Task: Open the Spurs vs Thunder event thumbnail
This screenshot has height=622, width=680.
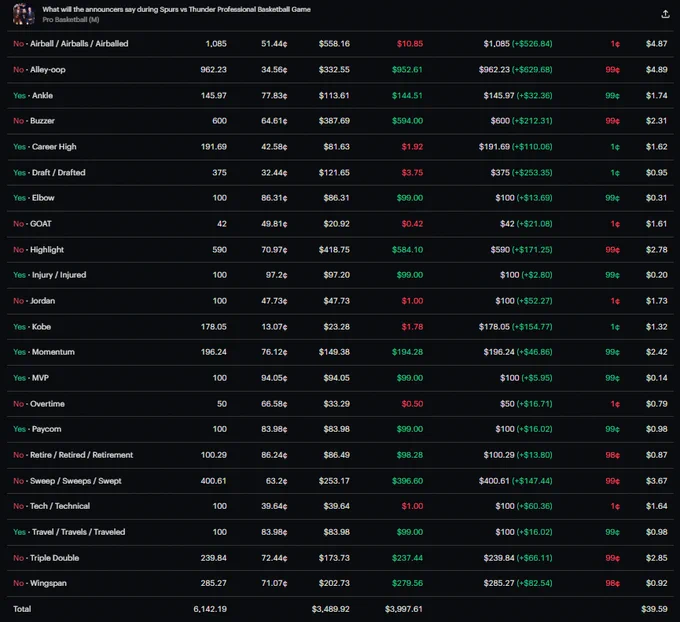Action: coord(23,14)
